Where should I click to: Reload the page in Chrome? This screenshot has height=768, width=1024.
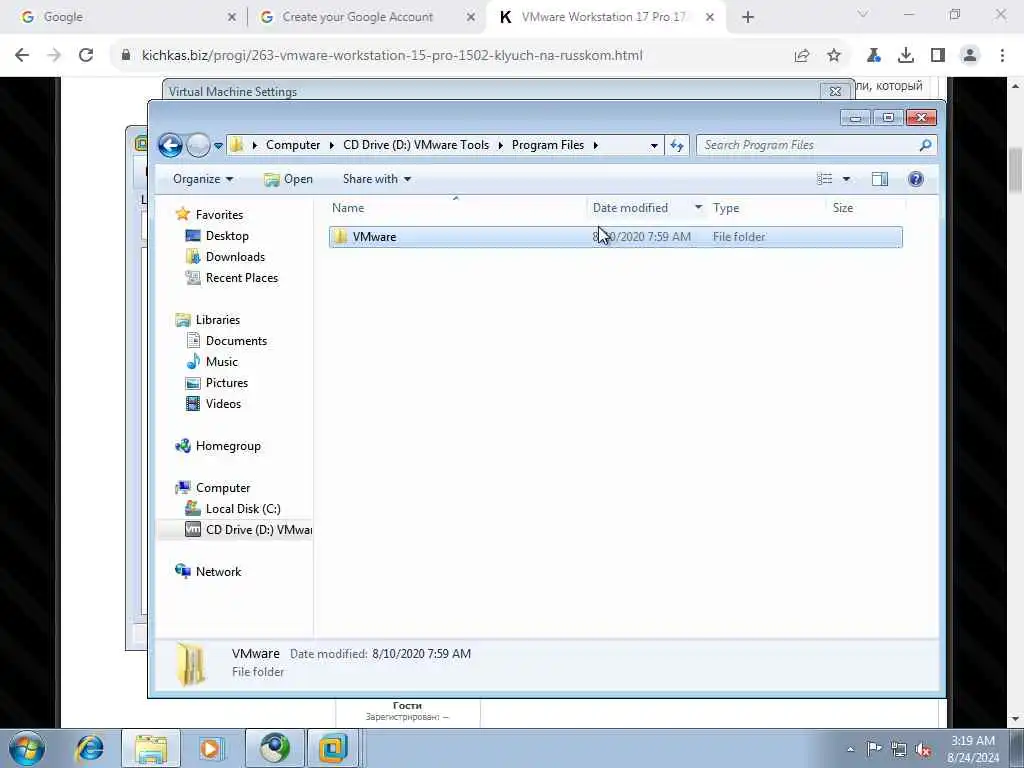[x=86, y=56]
